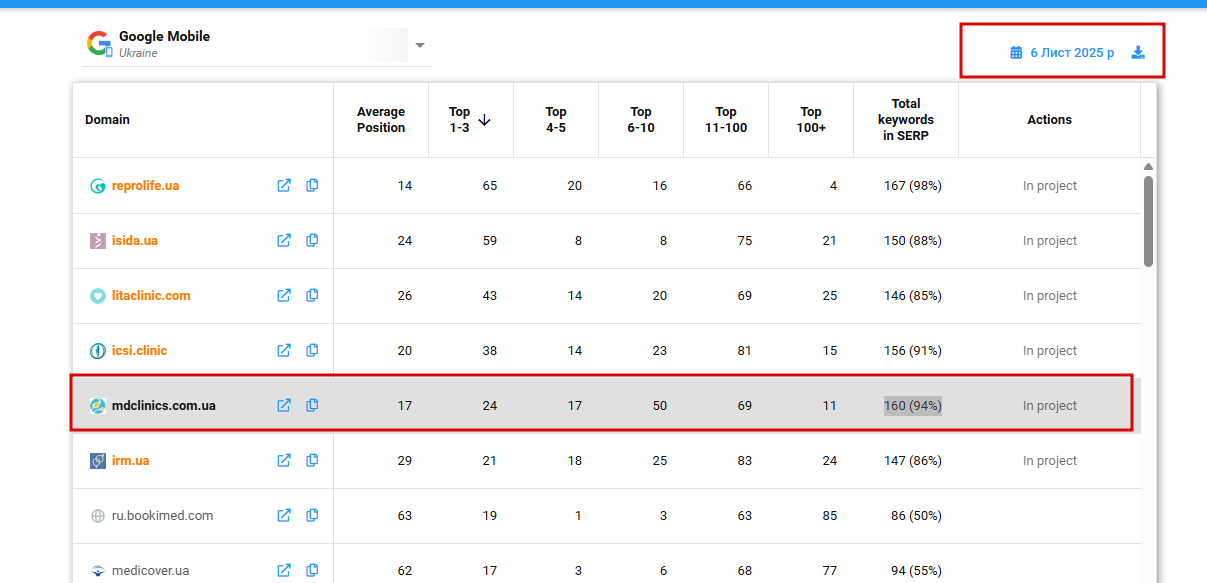Open isida.ua external link icon
This screenshot has height=583, width=1207.
[284, 240]
